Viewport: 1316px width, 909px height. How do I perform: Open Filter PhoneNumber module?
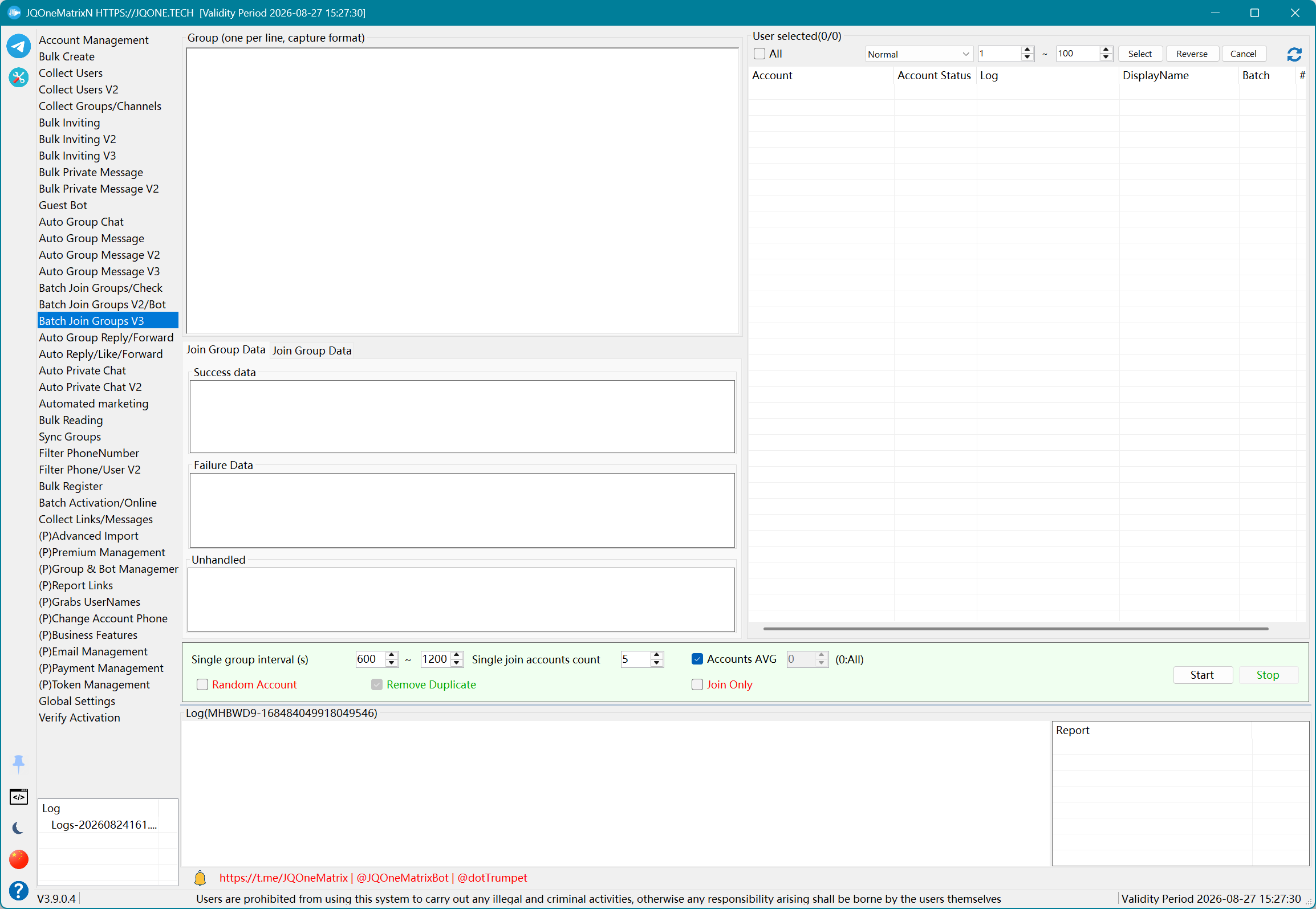(x=89, y=453)
